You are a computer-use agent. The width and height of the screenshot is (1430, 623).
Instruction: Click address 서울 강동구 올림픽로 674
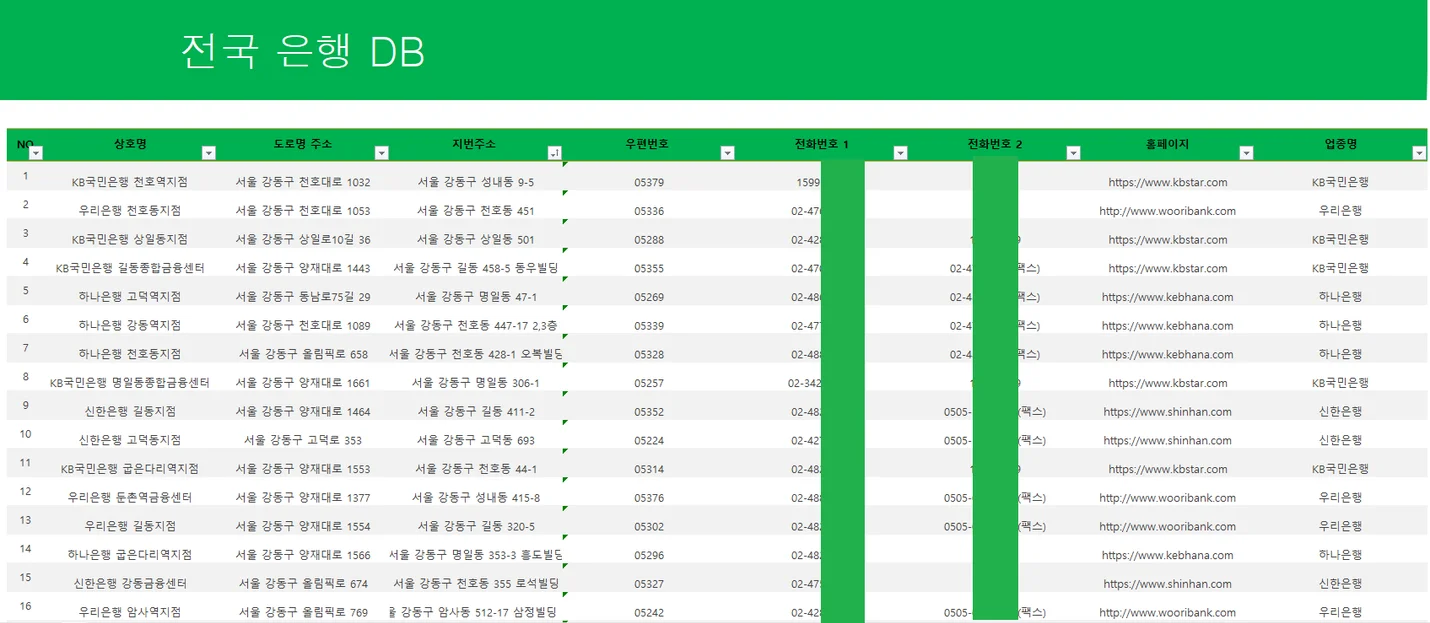(303, 584)
